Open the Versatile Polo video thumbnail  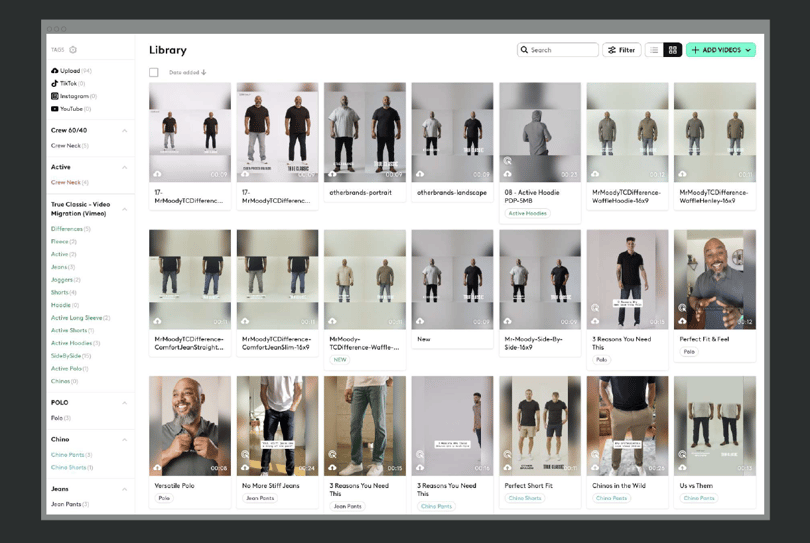190,426
